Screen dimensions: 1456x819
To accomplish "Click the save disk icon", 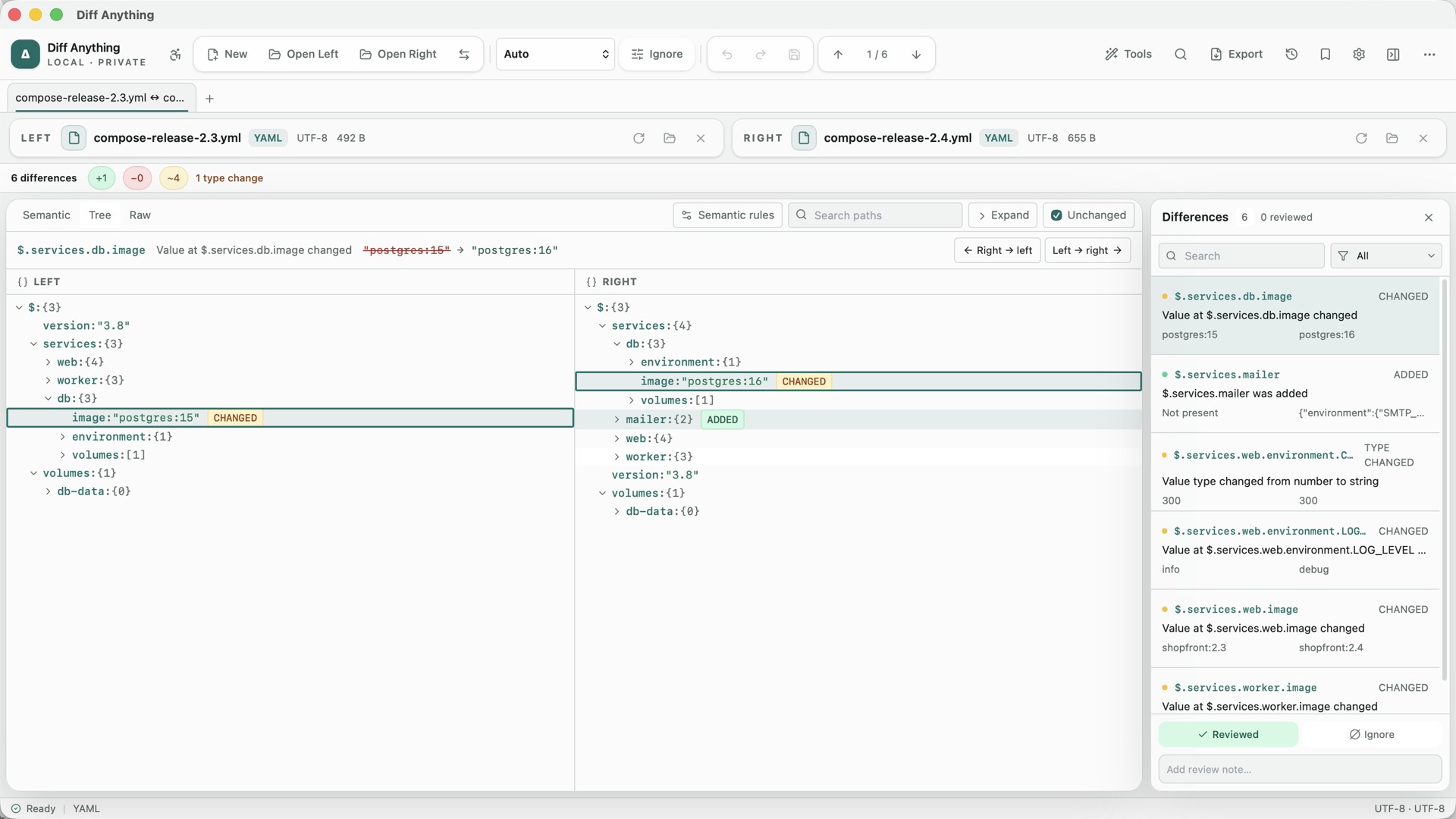I will [x=794, y=55].
